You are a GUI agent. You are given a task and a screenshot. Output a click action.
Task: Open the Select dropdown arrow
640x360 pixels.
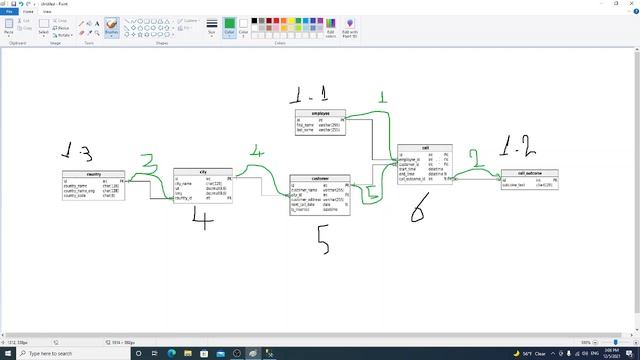[x=44, y=36]
